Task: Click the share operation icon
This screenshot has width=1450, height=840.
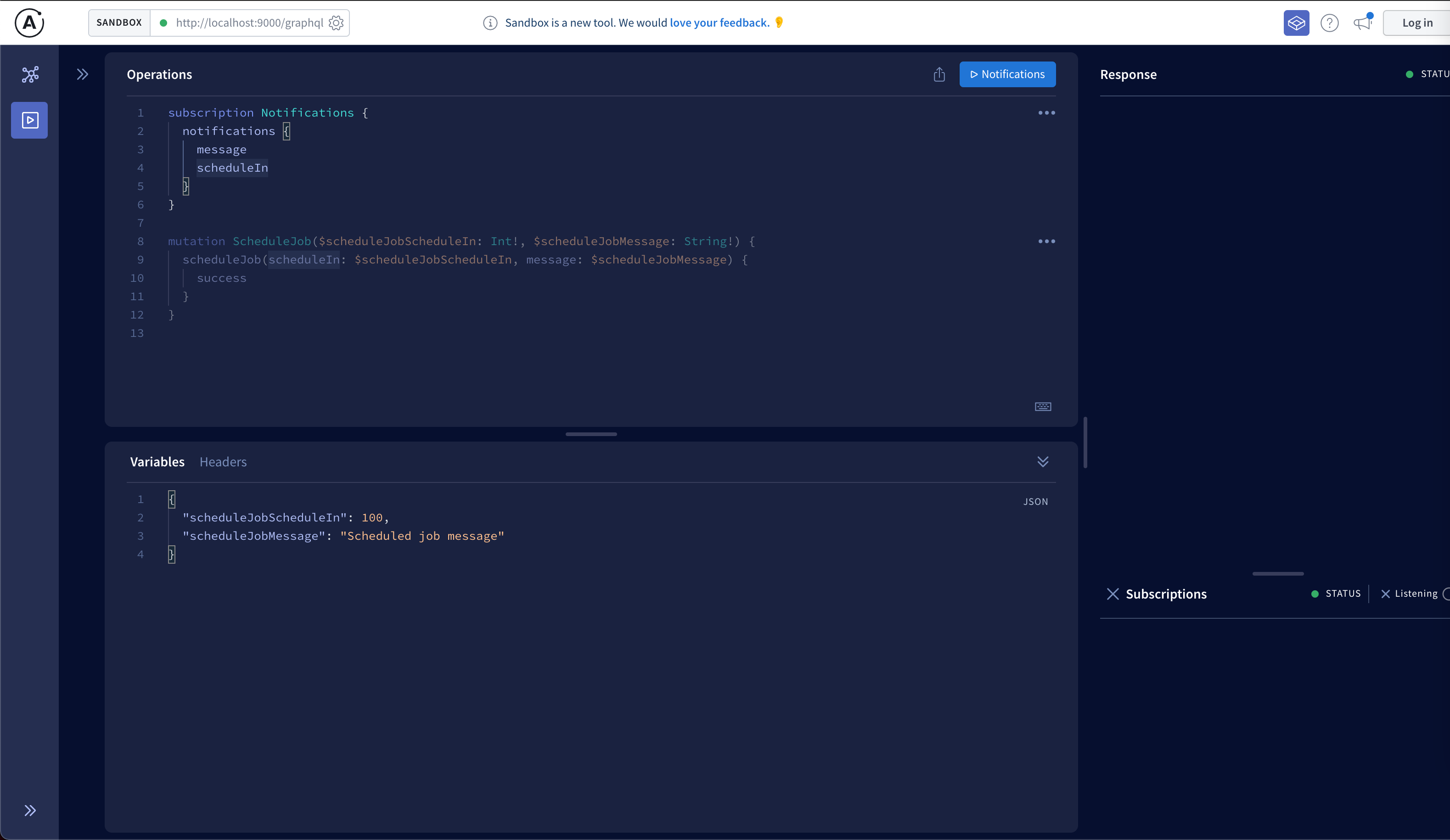Action: [939, 75]
